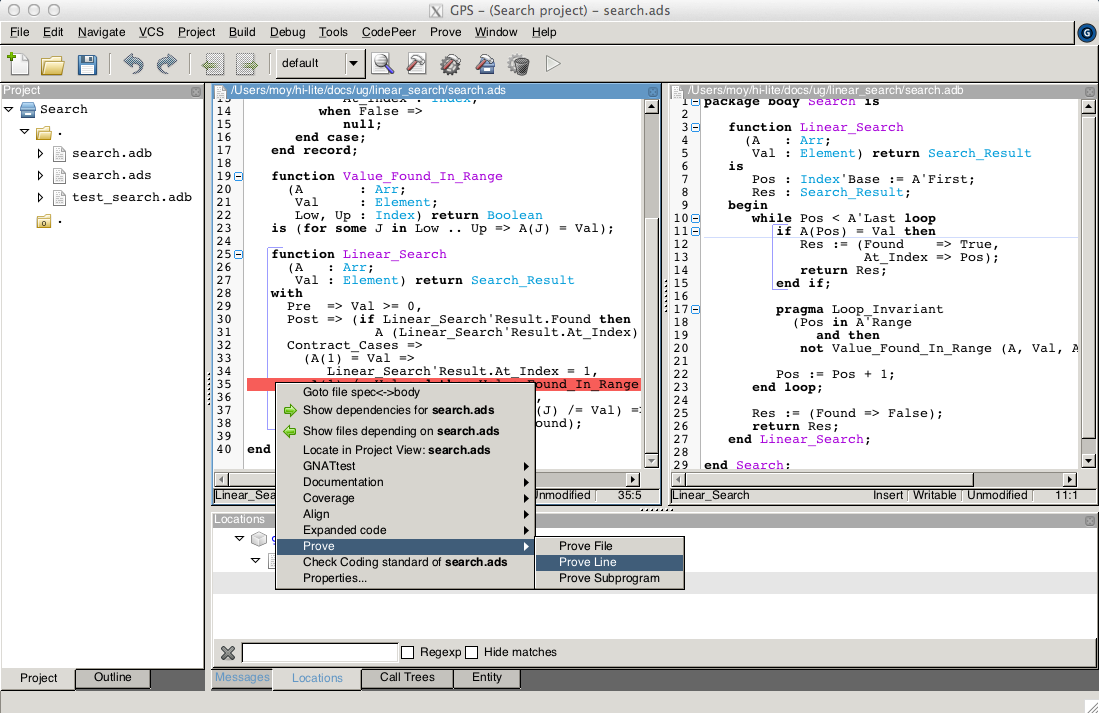Open the Prove menu in menu bar

coord(446,32)
